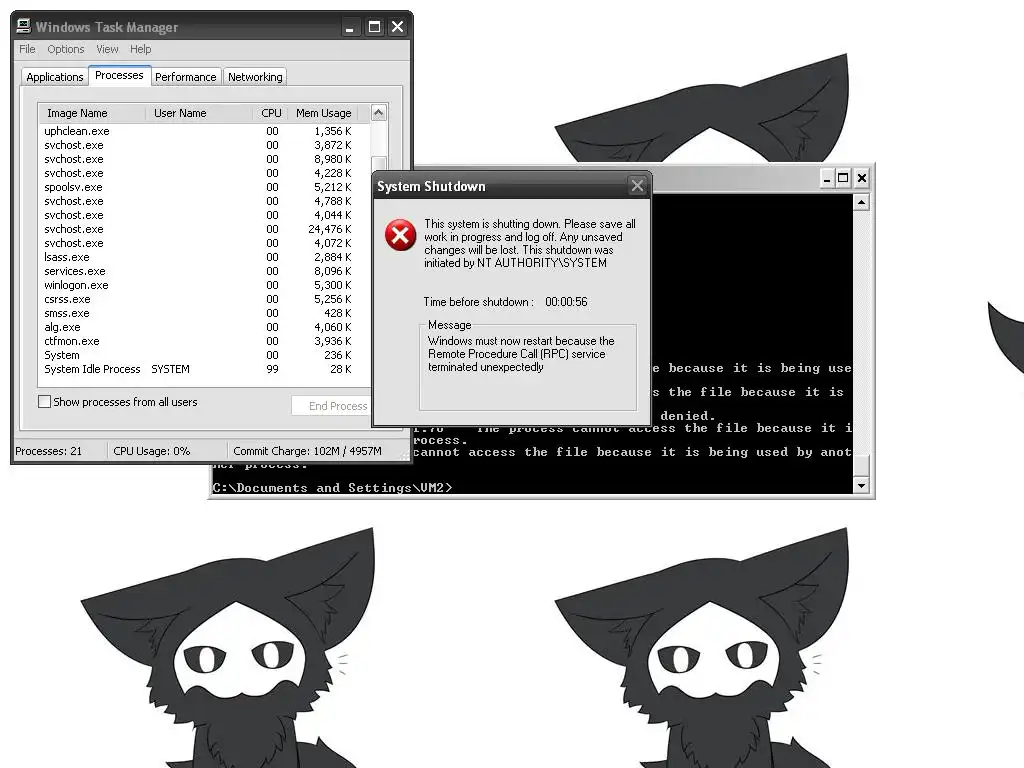Select the services.exe process row

[x=198, y=271]
